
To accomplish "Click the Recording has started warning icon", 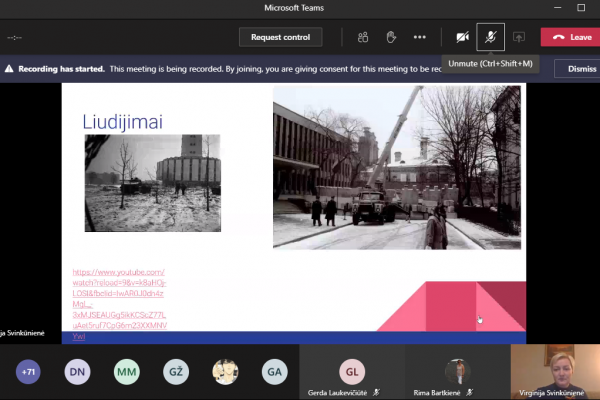I will click(9, 69).
